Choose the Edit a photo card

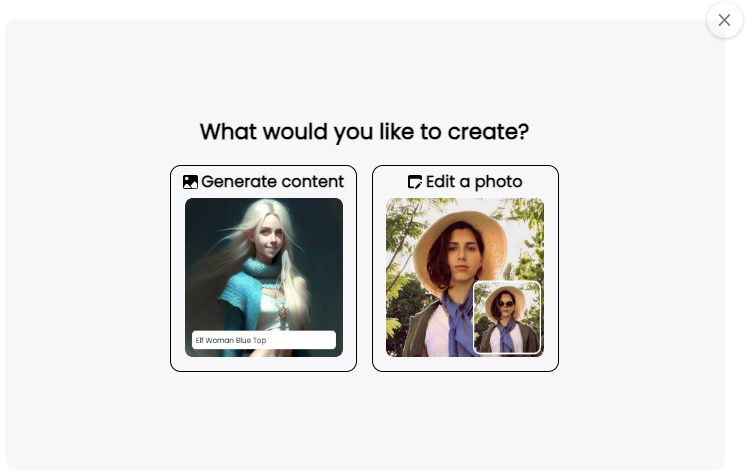pos(465,269)
